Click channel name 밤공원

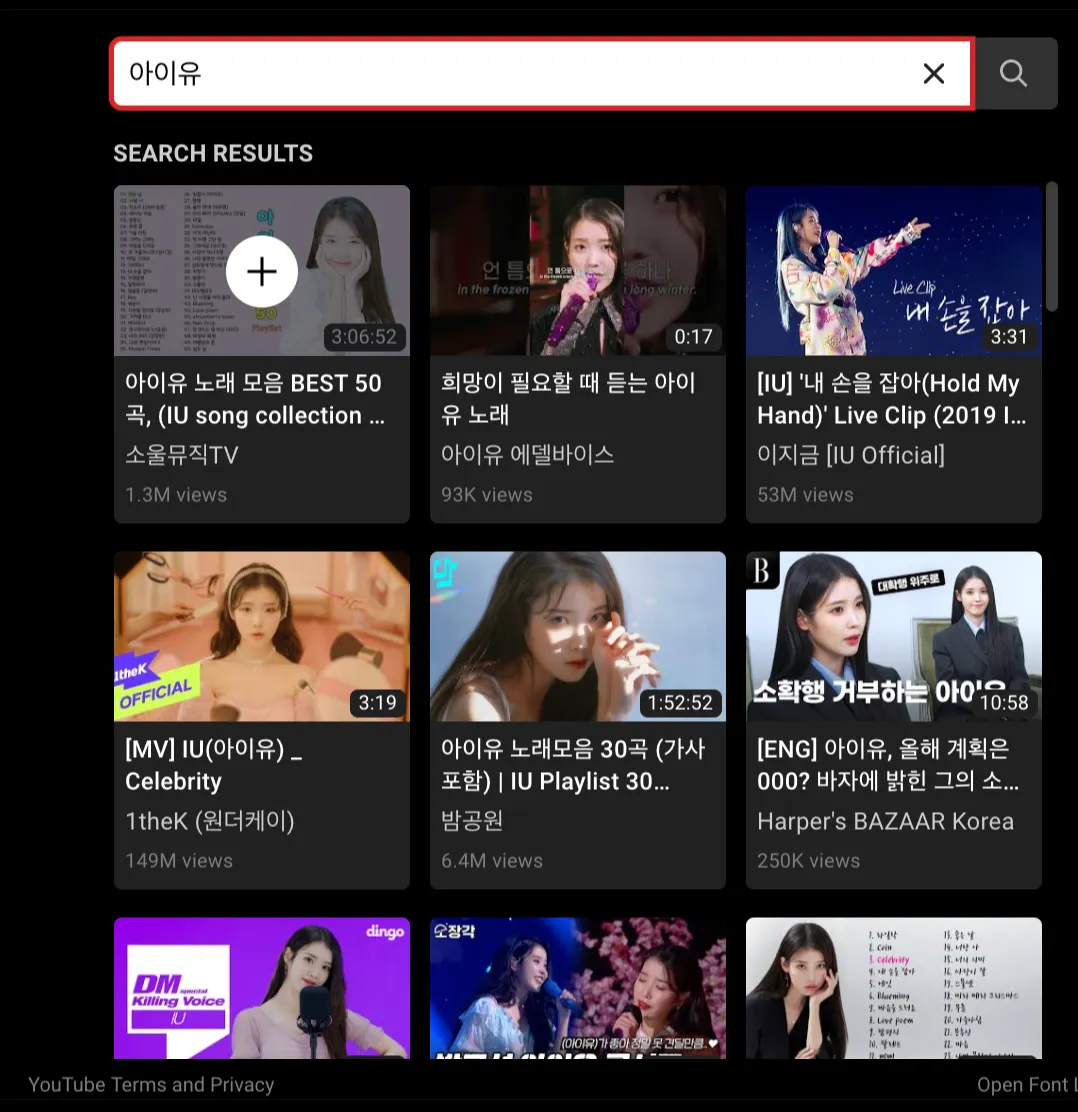point(472,821)
